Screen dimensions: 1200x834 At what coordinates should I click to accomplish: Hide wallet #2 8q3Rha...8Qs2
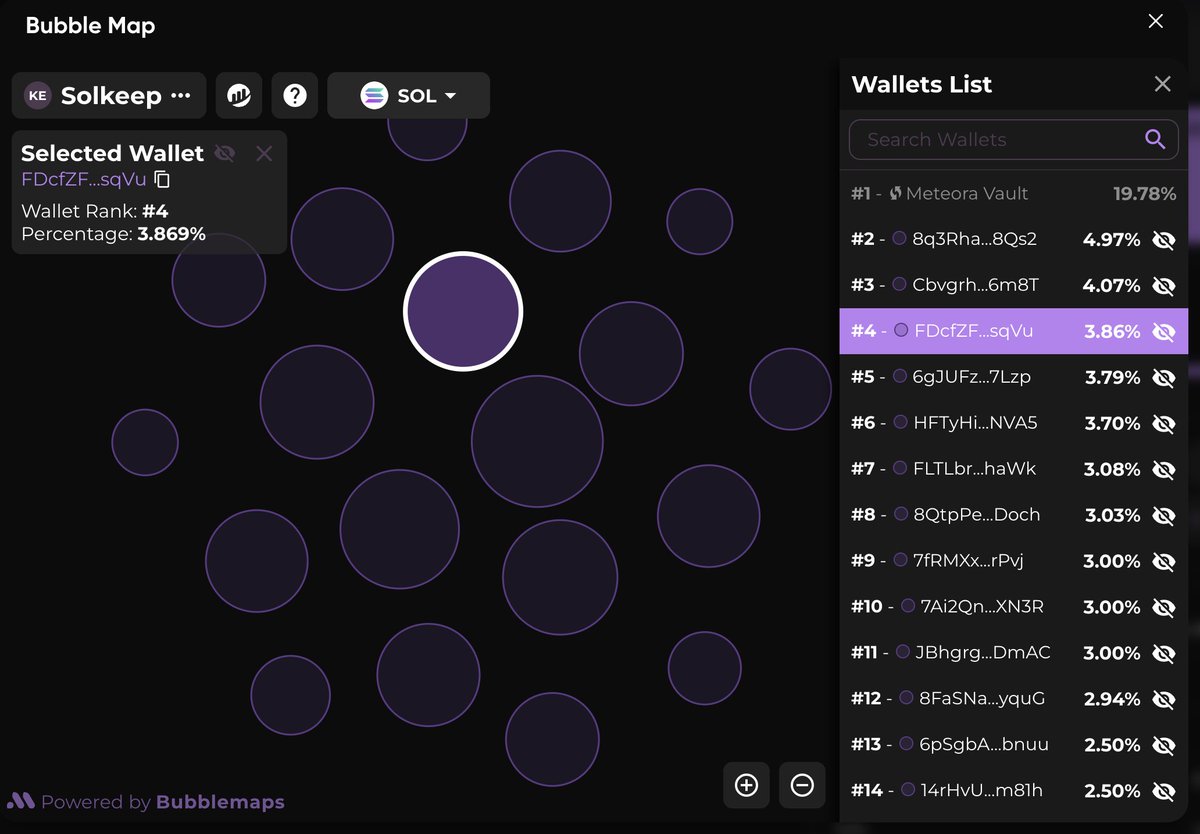1163,239
